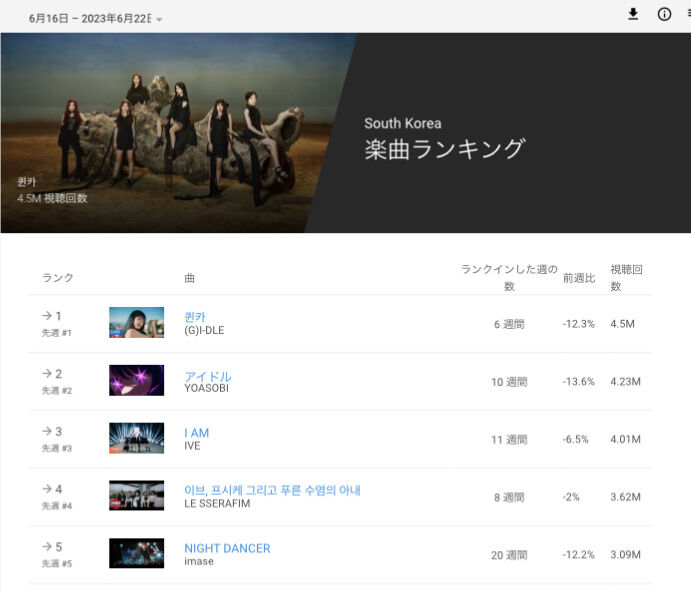Open the LE SSERAFIM song title link

tap(272, 490)
